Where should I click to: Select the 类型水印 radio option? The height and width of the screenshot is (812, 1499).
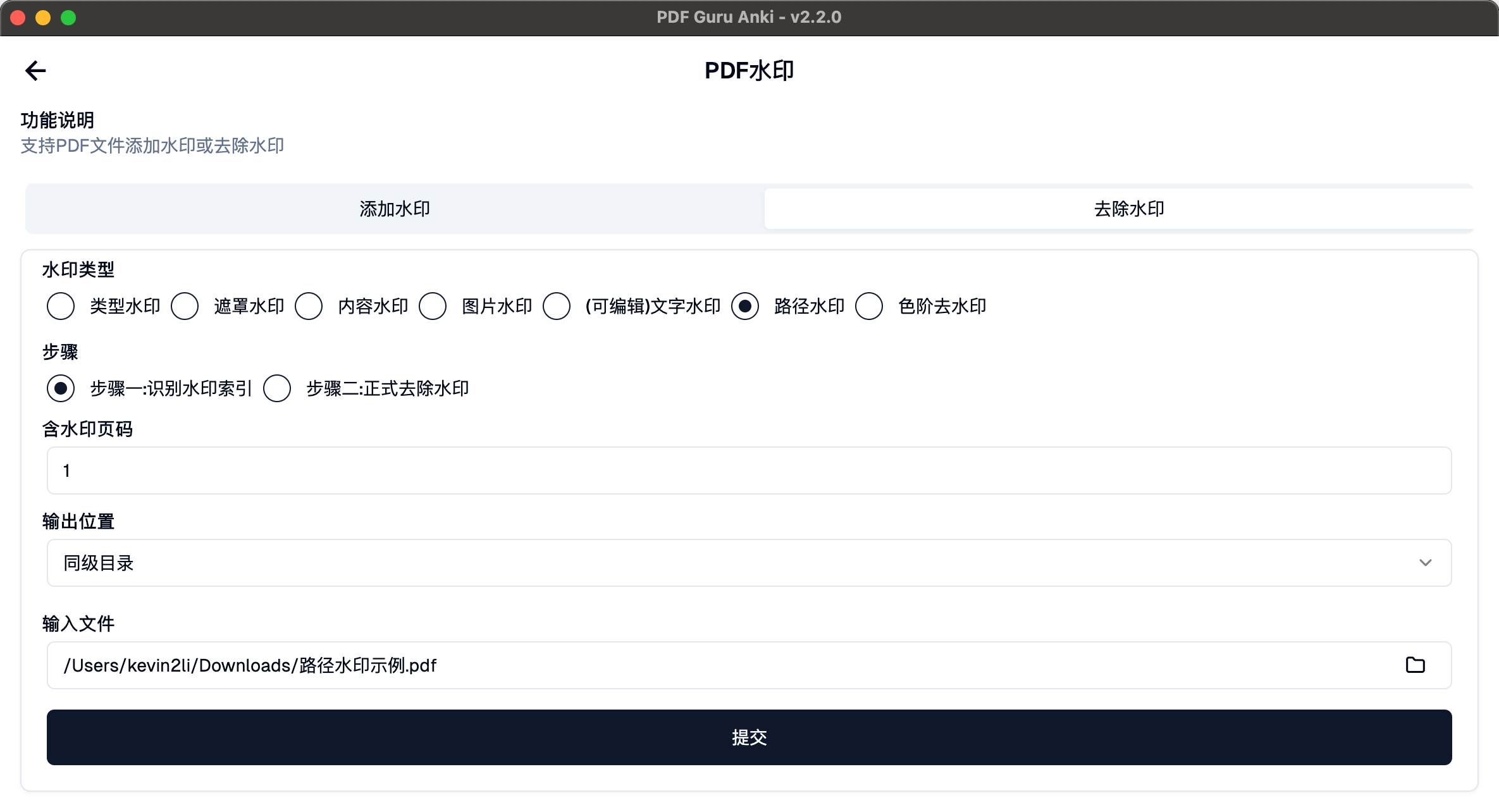click(61, 306)
